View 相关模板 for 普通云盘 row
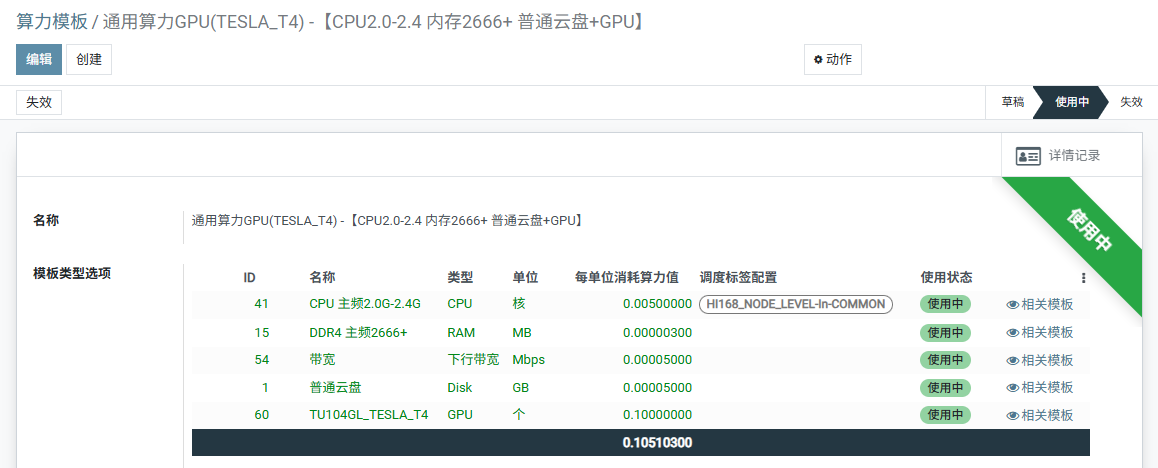The height and width of the screenshot is (468, 1158). [x=1040, y=388]
